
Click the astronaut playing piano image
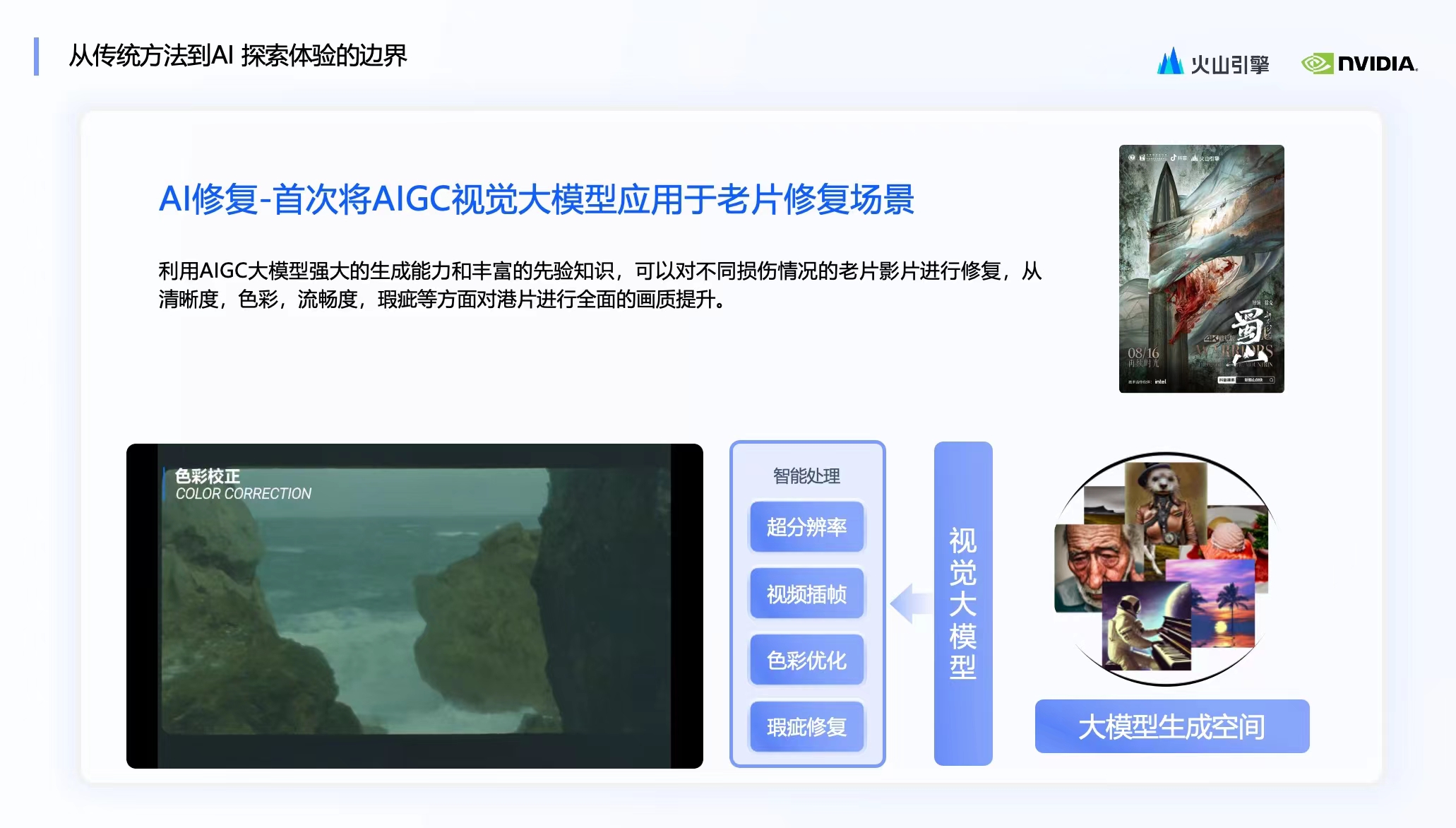click(x=1142, y=629)
